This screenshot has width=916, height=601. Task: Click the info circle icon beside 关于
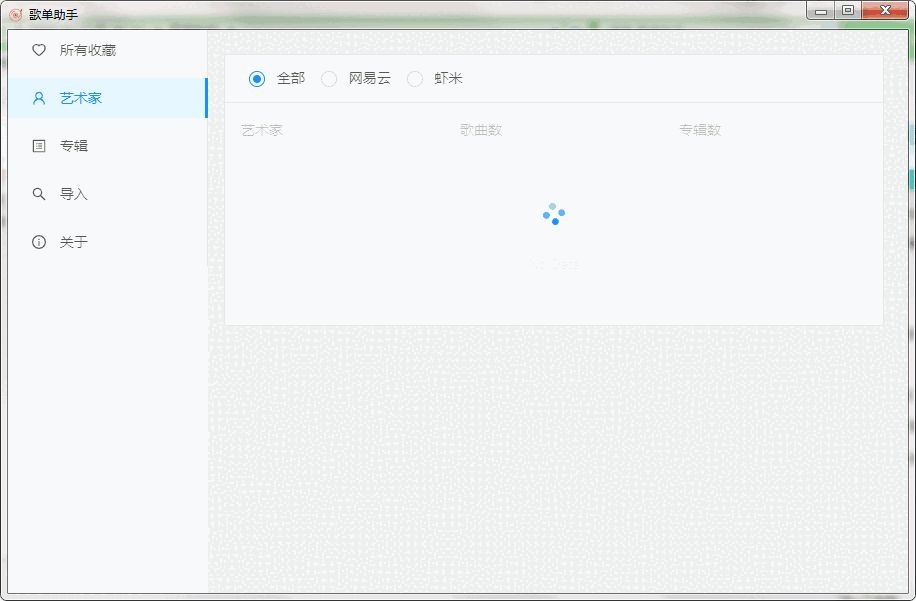(39, 242)
